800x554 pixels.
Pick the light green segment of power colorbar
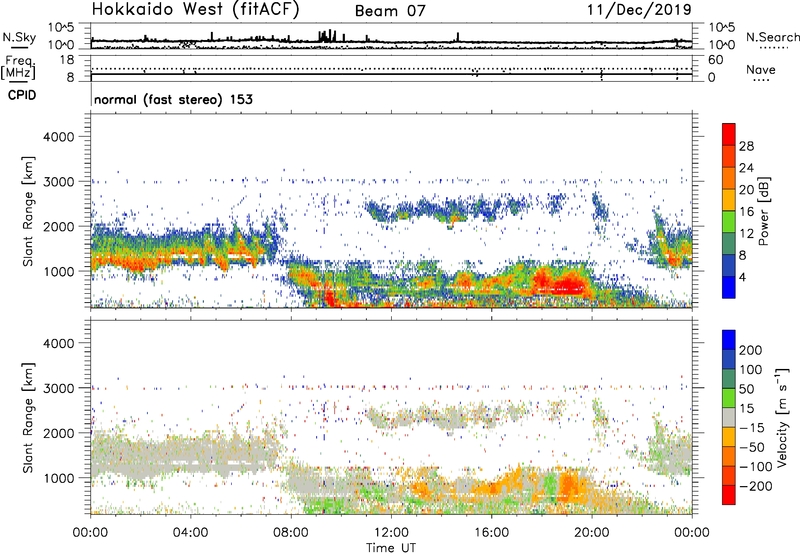point(729,222)
